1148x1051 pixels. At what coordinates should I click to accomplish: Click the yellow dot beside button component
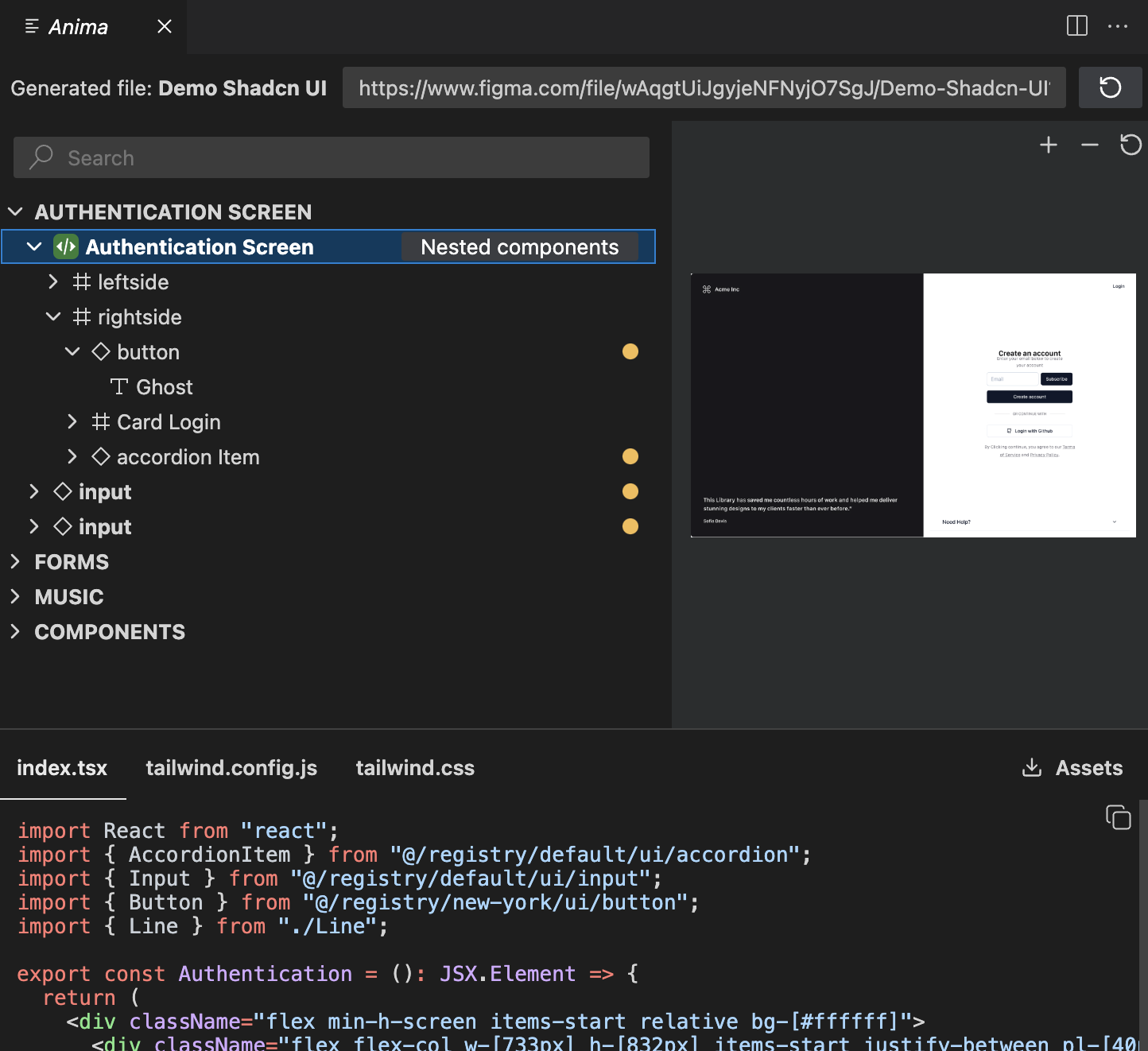[630, 351]
